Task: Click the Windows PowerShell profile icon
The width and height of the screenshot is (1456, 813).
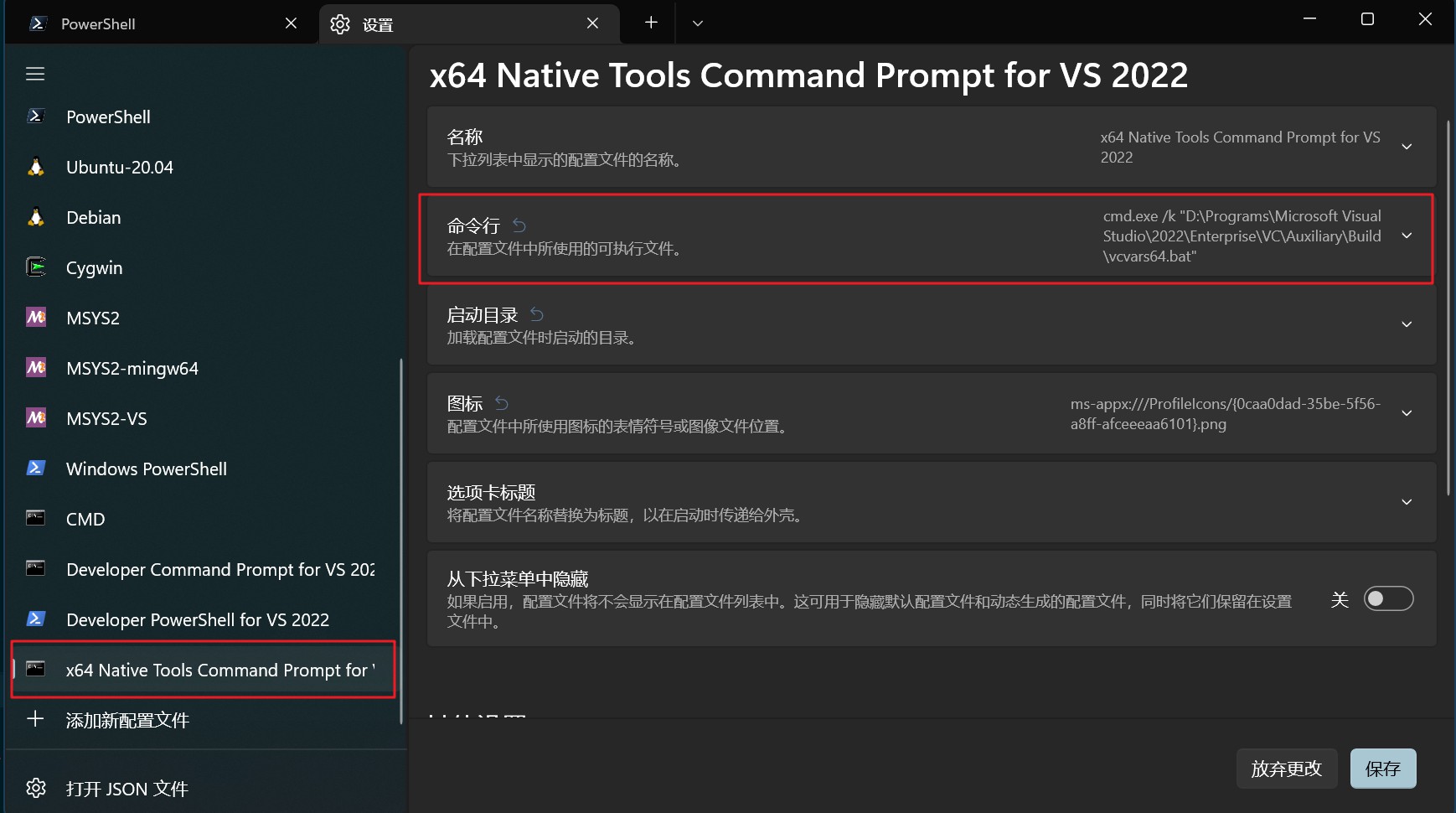Action: [x=35, y=469]
